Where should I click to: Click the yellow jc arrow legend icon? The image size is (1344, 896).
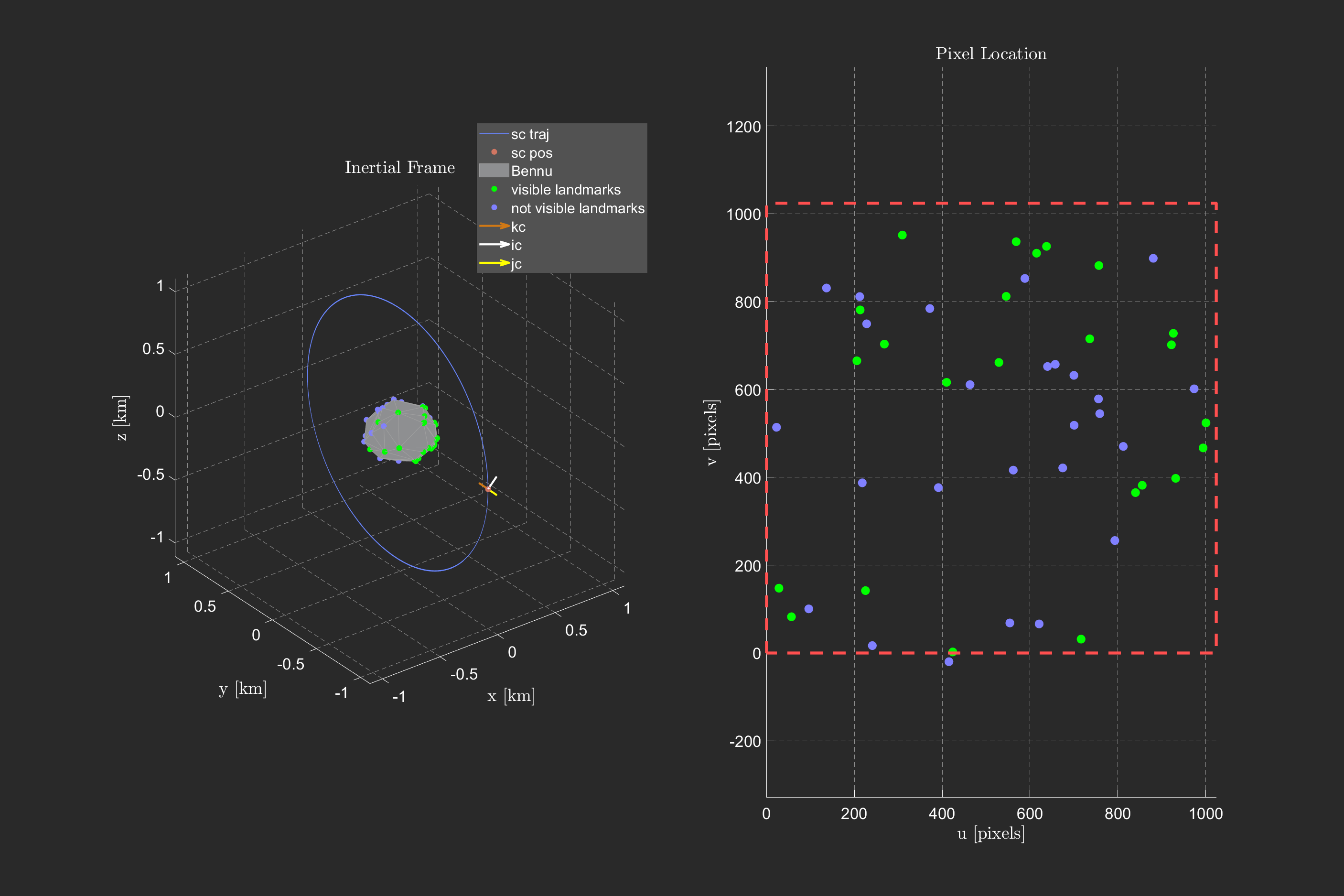click(x=494, y=263)
